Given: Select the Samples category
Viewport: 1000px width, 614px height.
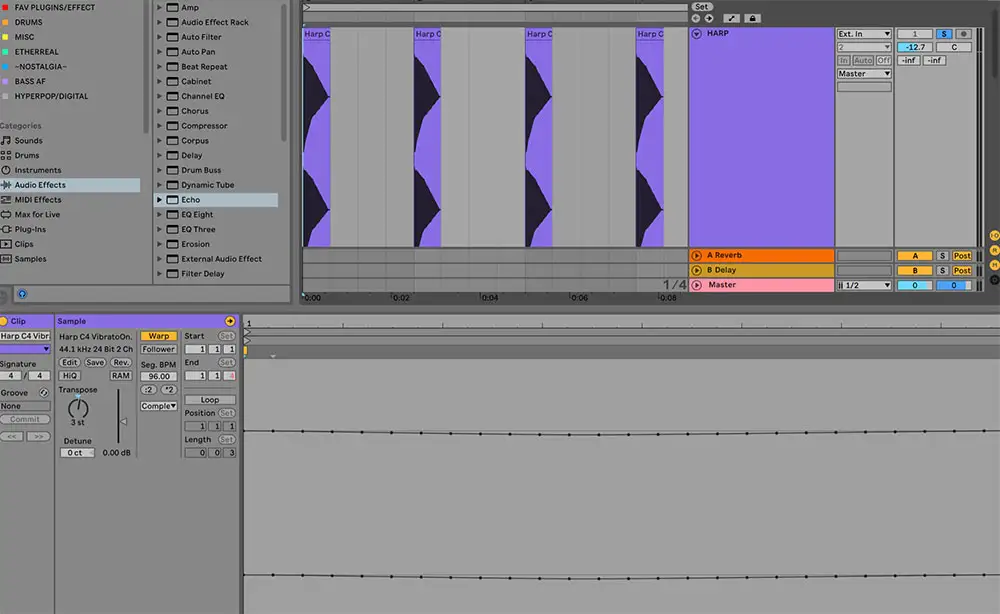Looking at the screenshot, I should (30, 259).
